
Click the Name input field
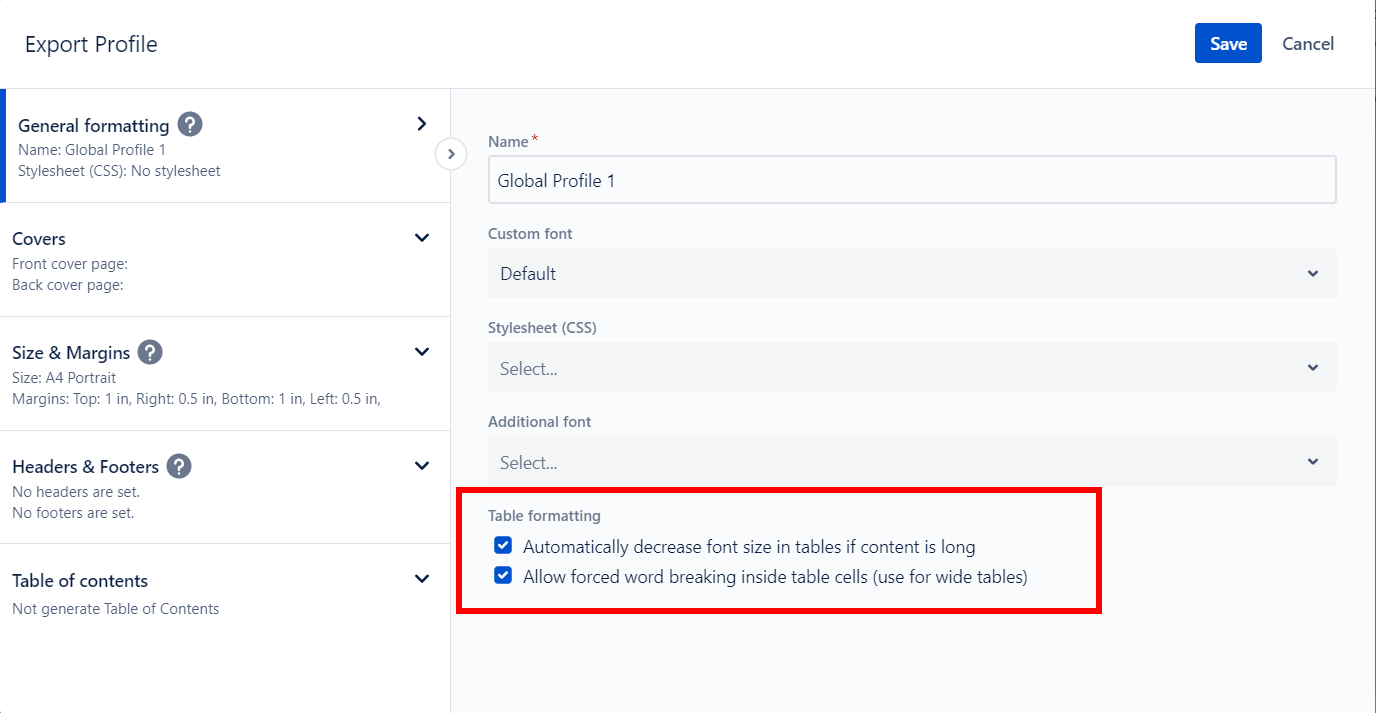(911, 181)
